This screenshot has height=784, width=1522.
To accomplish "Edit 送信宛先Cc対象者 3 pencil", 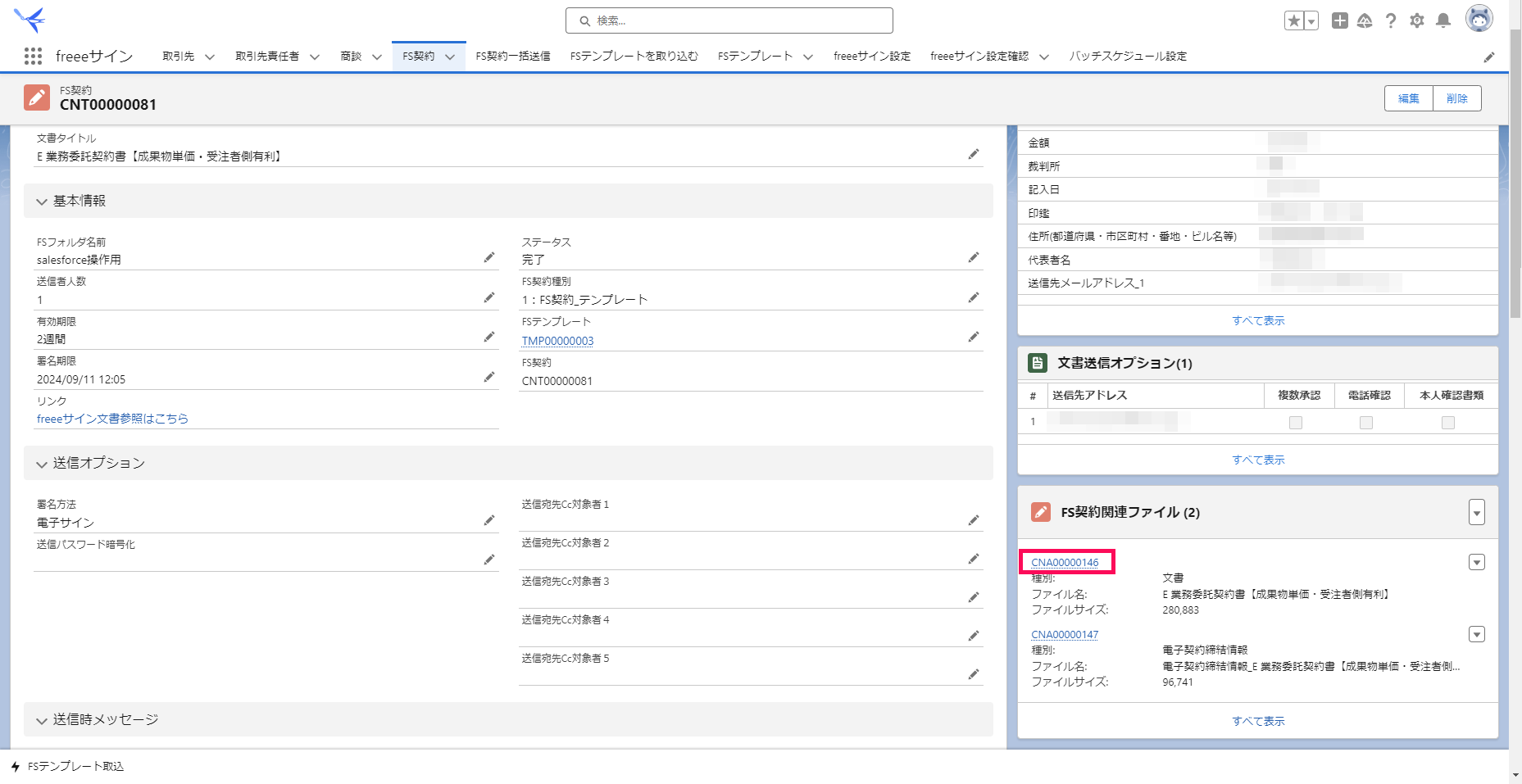I will tap(974, 597).
